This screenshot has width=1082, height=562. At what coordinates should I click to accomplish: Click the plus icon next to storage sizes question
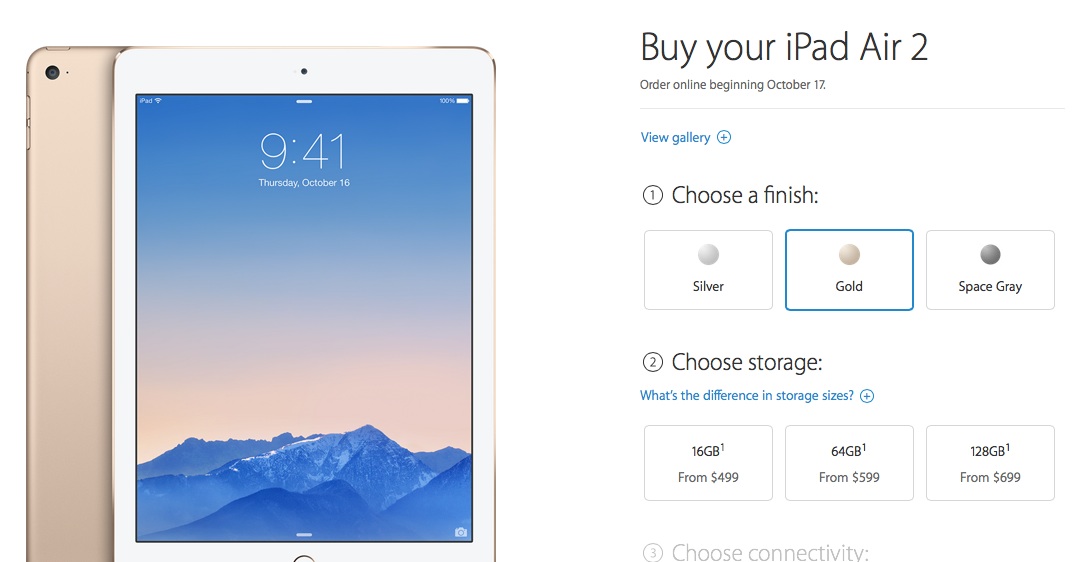click(867, 396)
